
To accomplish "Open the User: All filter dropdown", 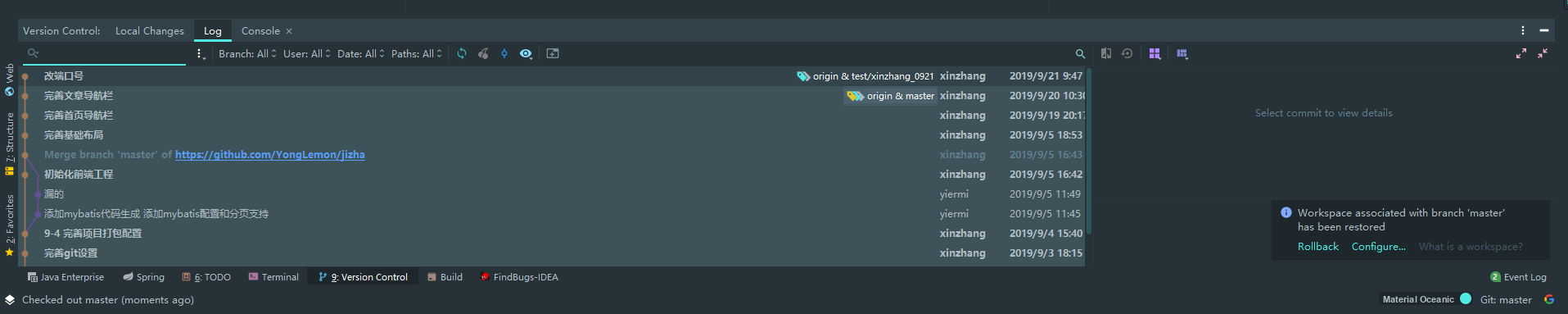I will [307, 53].
